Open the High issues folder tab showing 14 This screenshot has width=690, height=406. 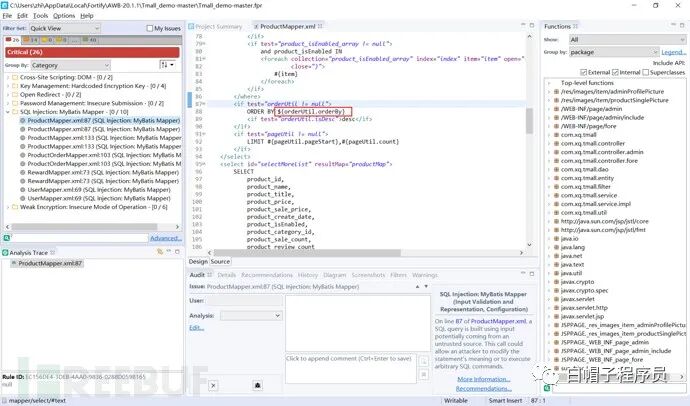[30, 40]
